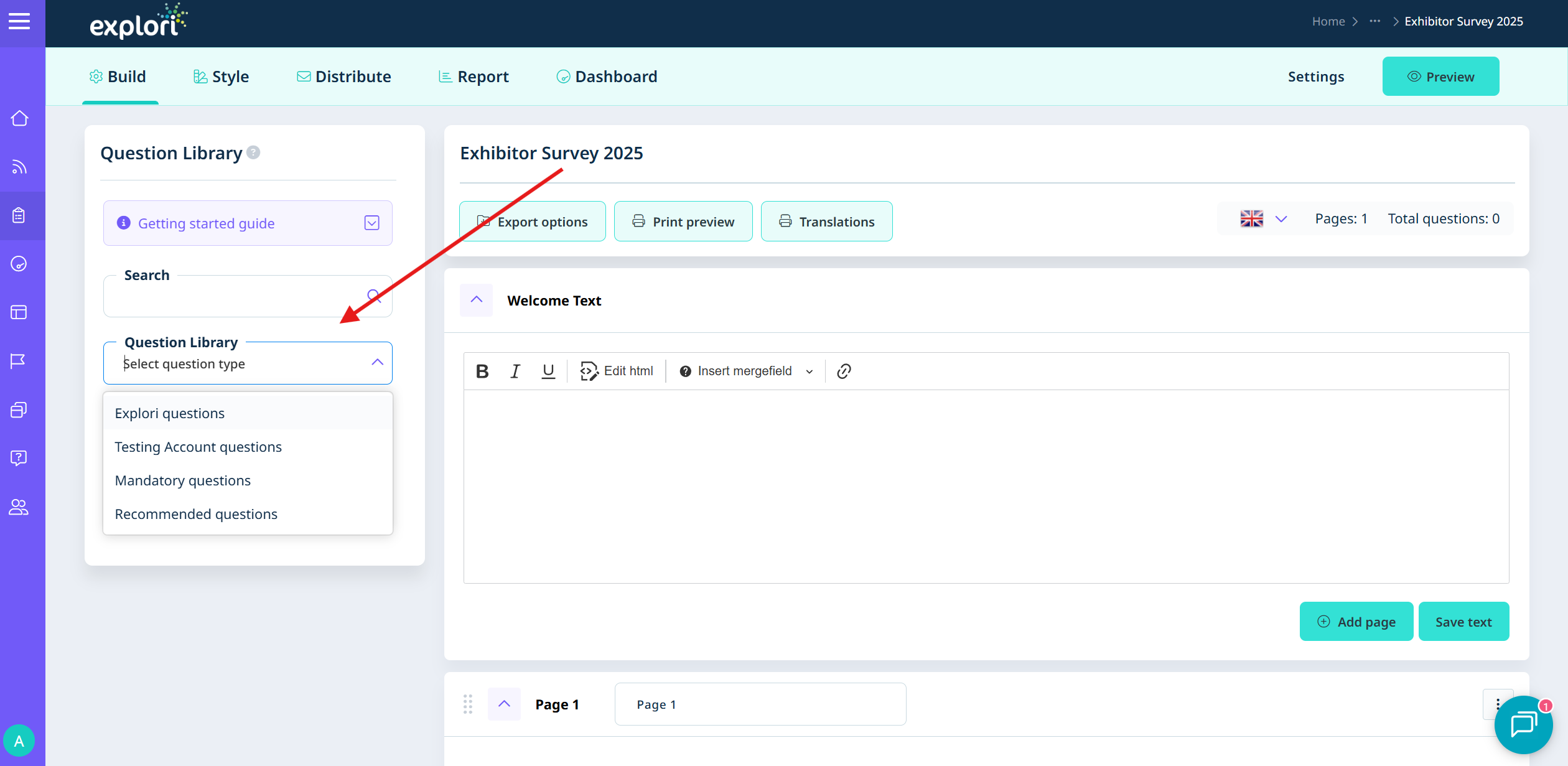Click the Page 1 name field
This screenshot has width=1568, height=766.
click(x=760, y=704)
